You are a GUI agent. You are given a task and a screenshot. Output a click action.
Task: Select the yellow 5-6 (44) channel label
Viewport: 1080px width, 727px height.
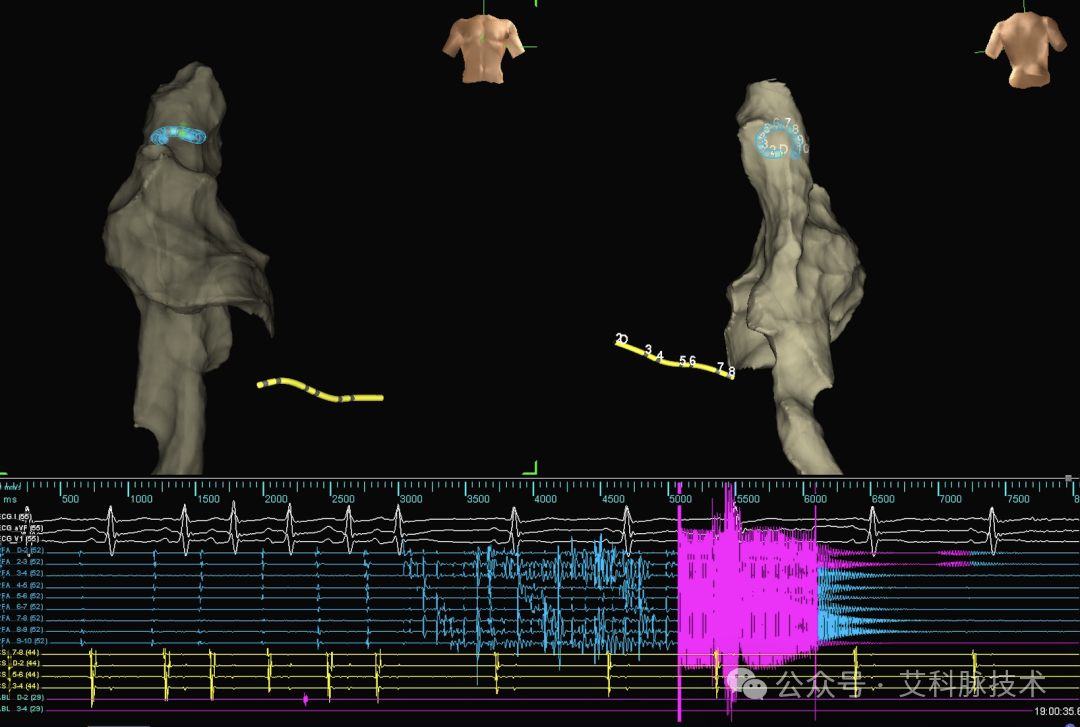tap(19, 675)
